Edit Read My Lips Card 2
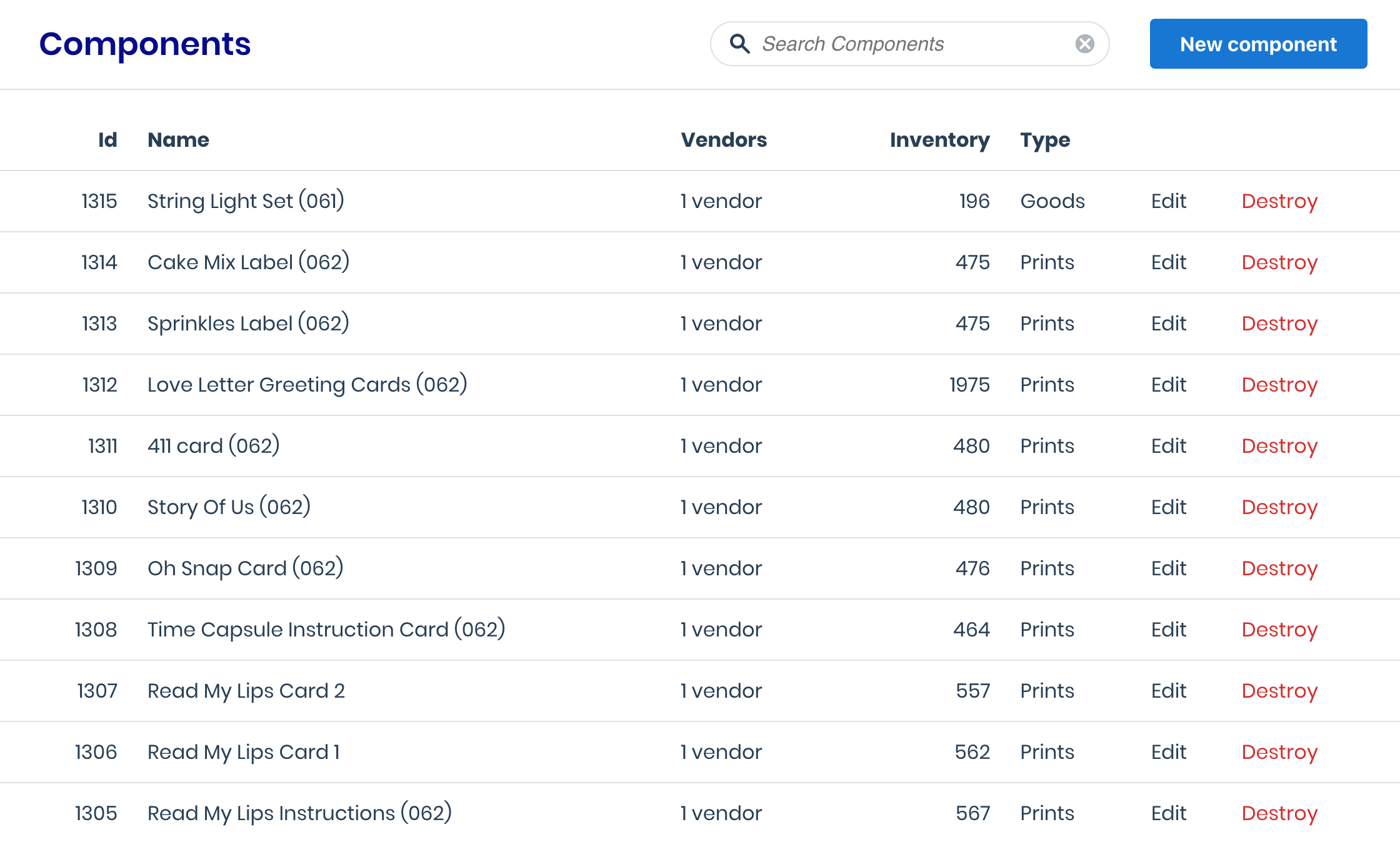1400x842 pixels. pyautogui.click(x=1168, y=691)
